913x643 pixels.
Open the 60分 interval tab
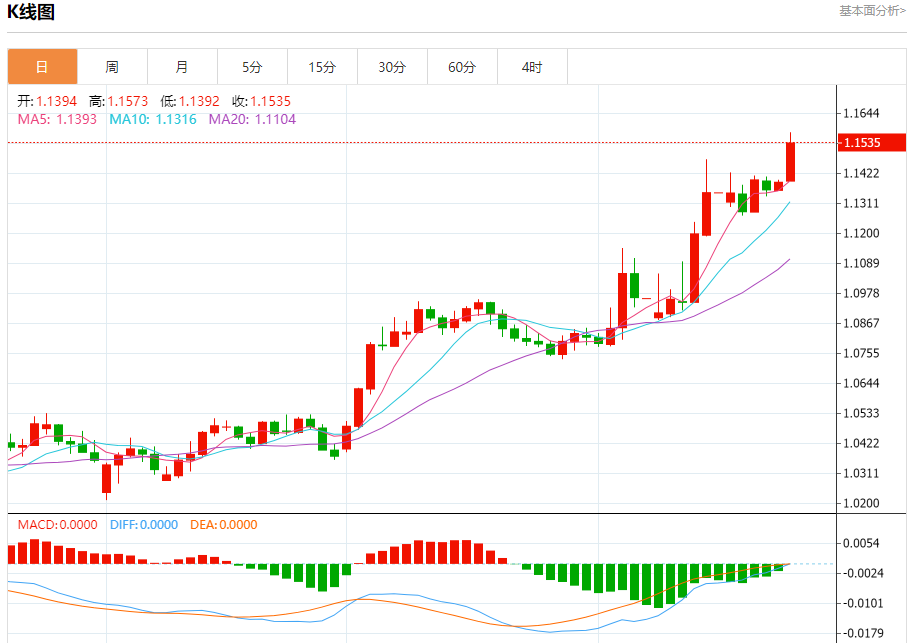coord(462,67)
